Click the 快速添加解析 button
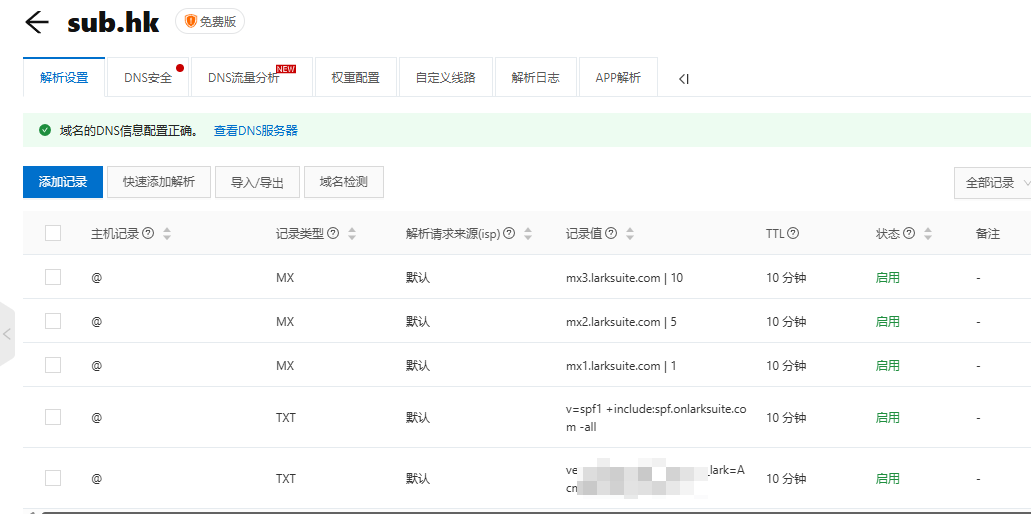 click(159, 182)
